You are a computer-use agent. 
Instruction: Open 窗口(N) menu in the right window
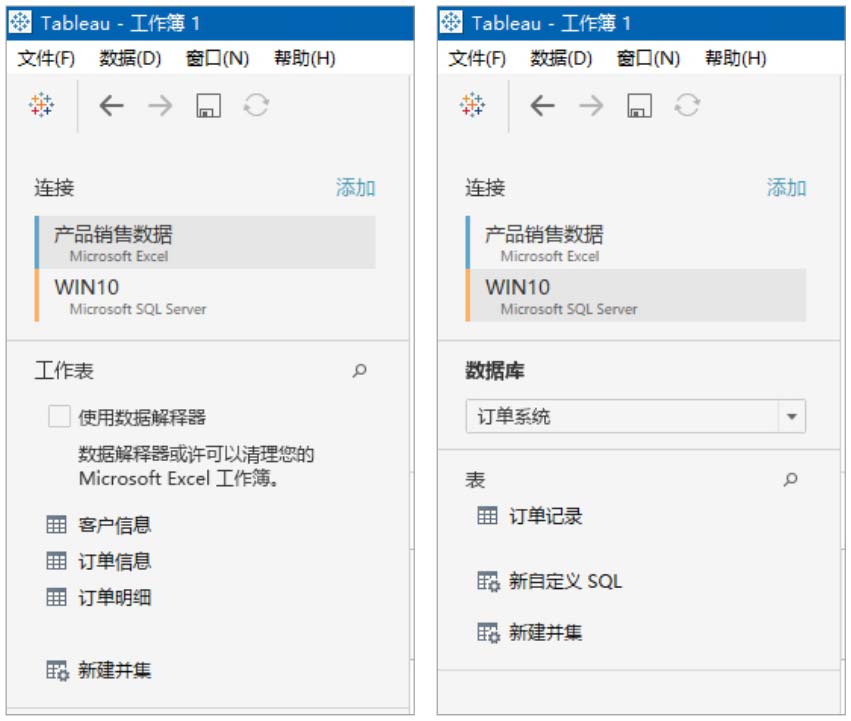[x=648, y=58]
